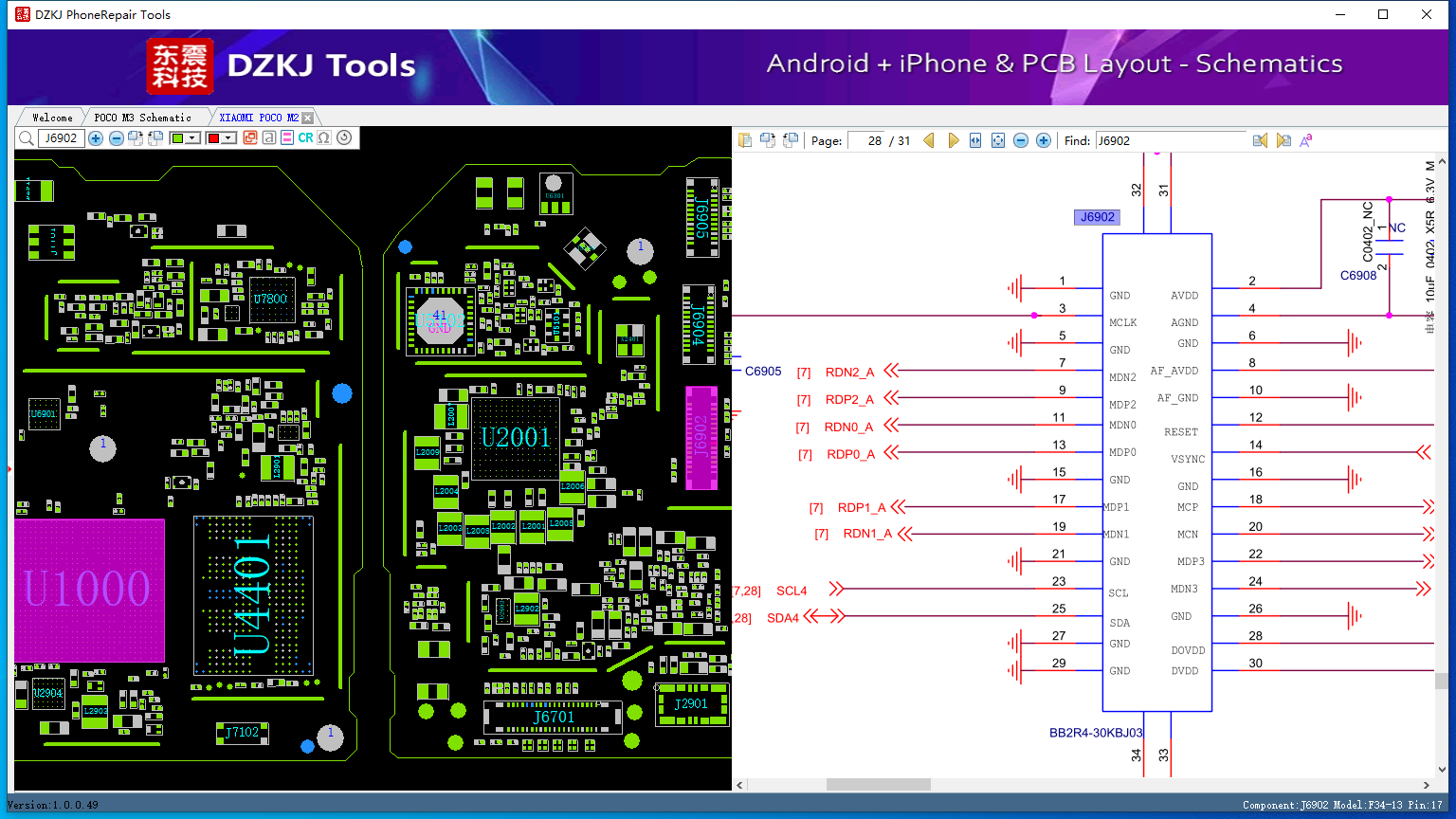Close the XIAOMI POCO M2 tab
This screenshot has width=1456, height=819.
[x=307, y=118]
